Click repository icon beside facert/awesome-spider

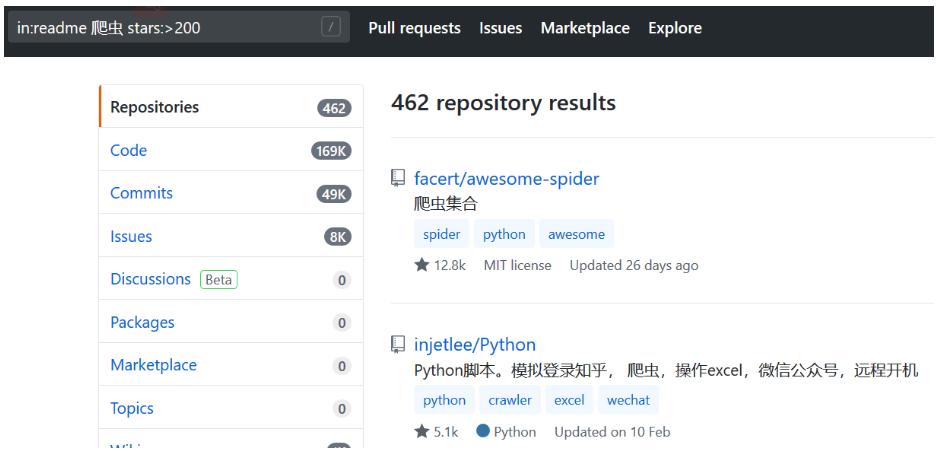tap(398, 178)
